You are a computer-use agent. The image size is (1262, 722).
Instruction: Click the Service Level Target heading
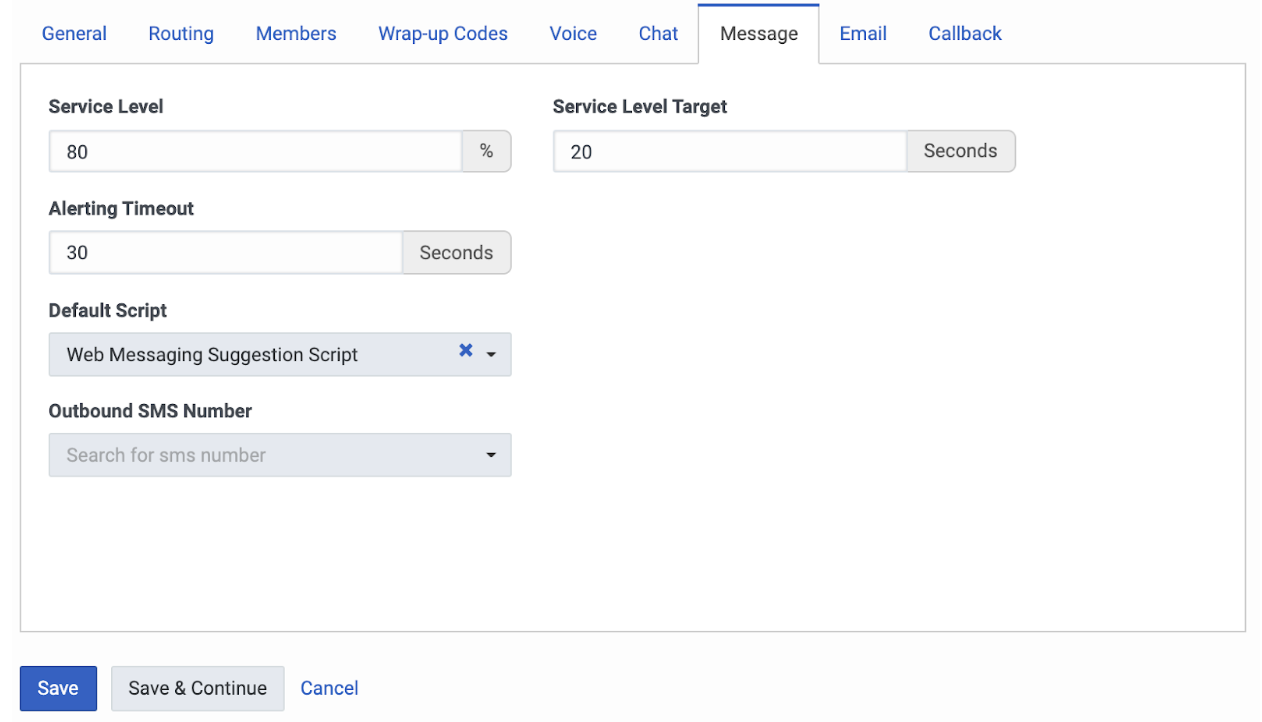(640, 107)
